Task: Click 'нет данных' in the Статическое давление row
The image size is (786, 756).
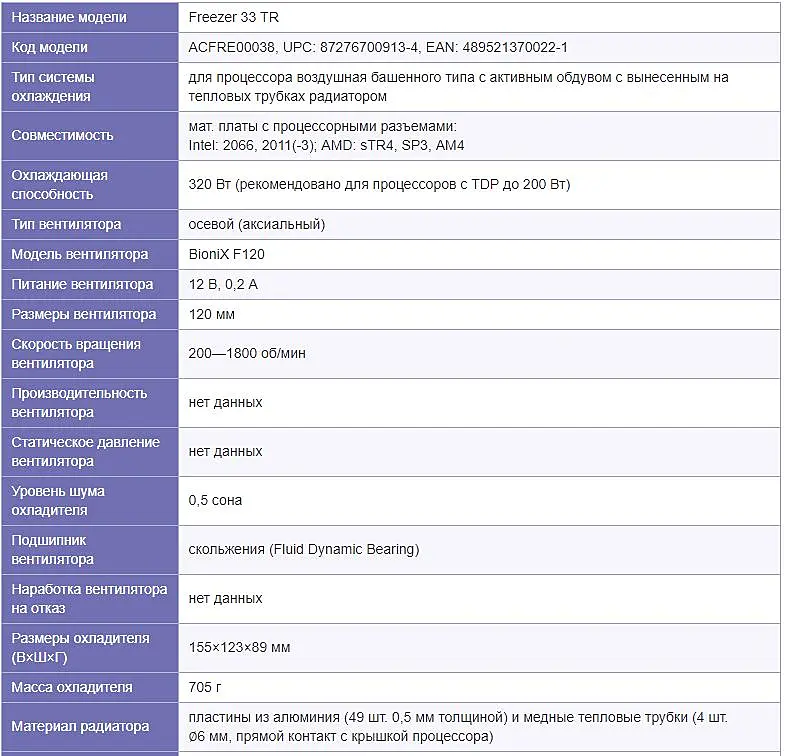Action: point(226,452)
